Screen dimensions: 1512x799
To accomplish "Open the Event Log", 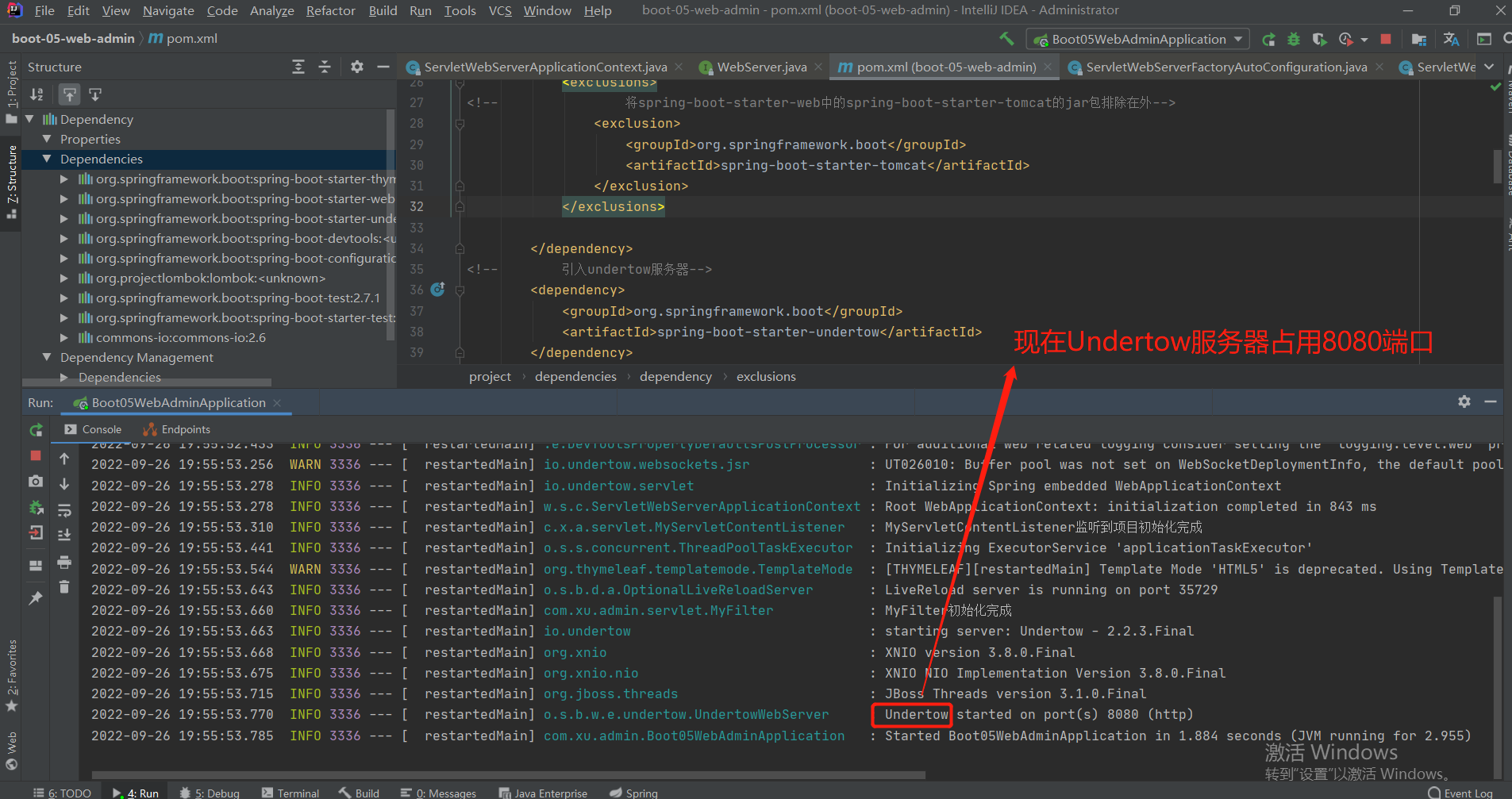I will (x=1460, y=793).
